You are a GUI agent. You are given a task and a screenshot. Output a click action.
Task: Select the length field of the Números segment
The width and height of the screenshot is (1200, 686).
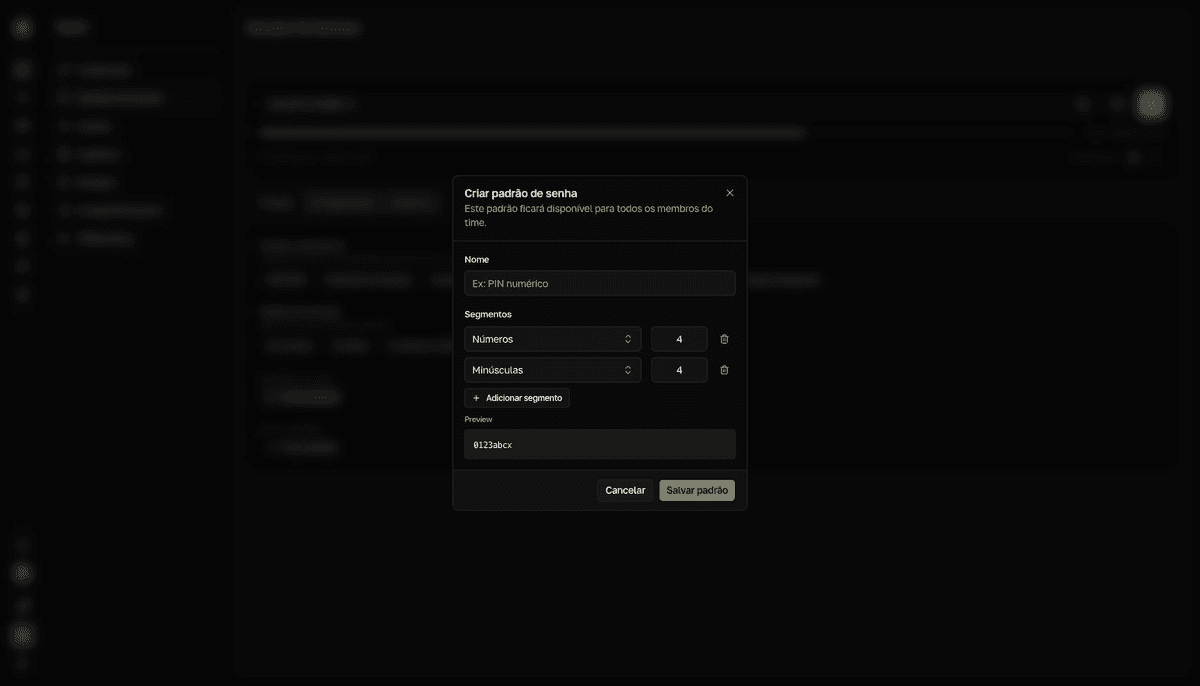679,339
